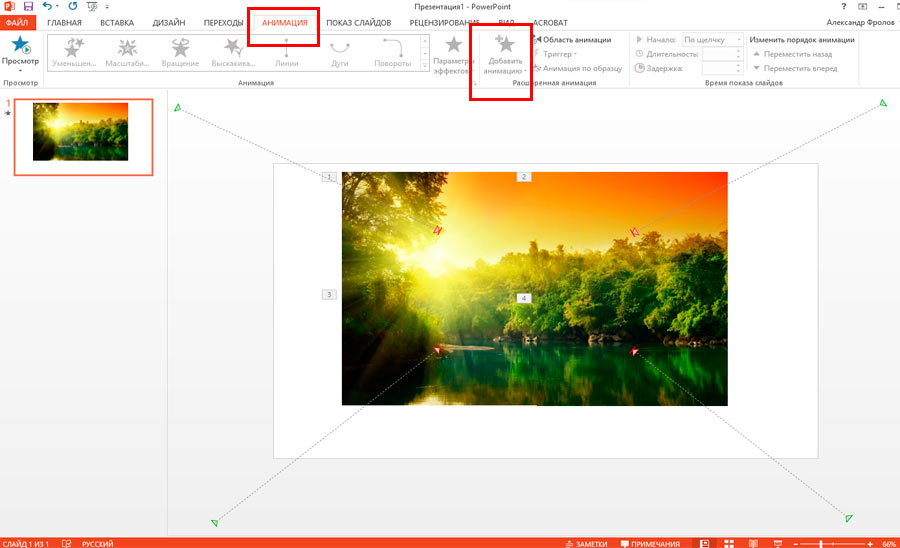Select the Масштабирование animation effect

pyautogui.click(x=127, y=53)
